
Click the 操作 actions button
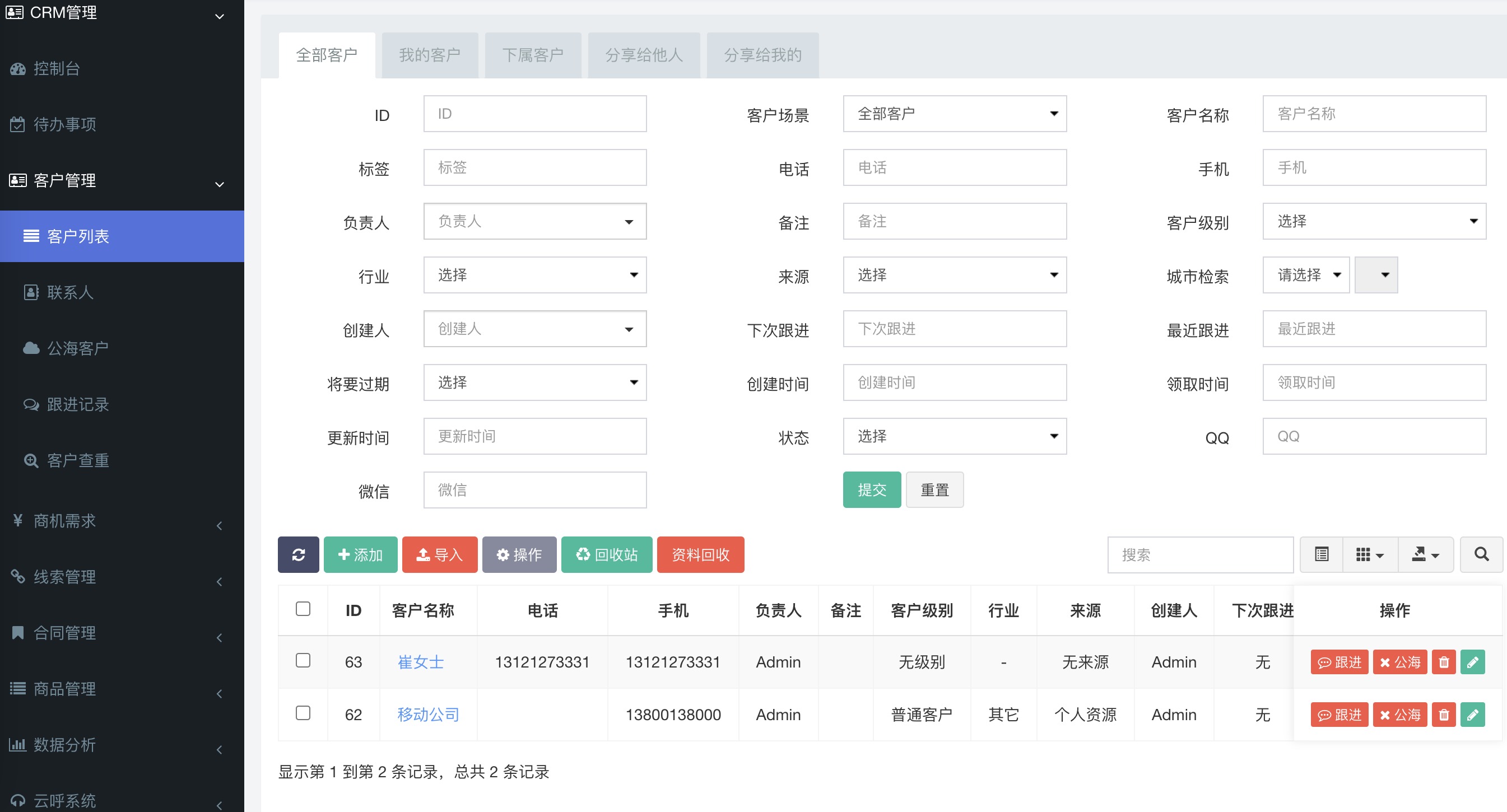519,554
